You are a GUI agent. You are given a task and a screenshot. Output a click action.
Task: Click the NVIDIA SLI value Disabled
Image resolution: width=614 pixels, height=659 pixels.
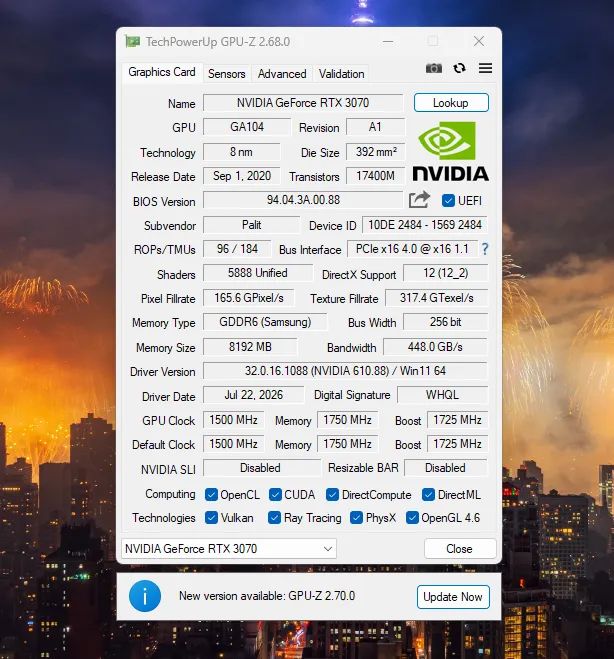pyautogui.click(x=260, y=468)
